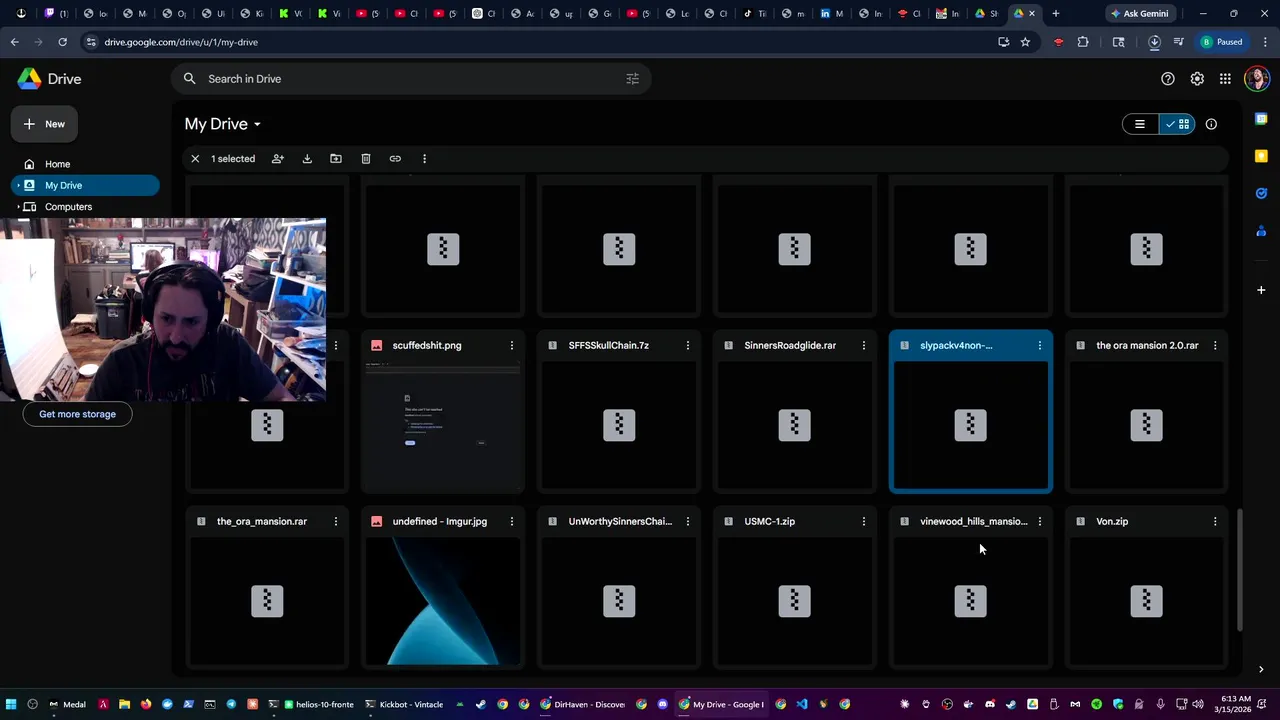Focus the Search in Drive field
This screenshot has width=1280, height=720.
412,79
